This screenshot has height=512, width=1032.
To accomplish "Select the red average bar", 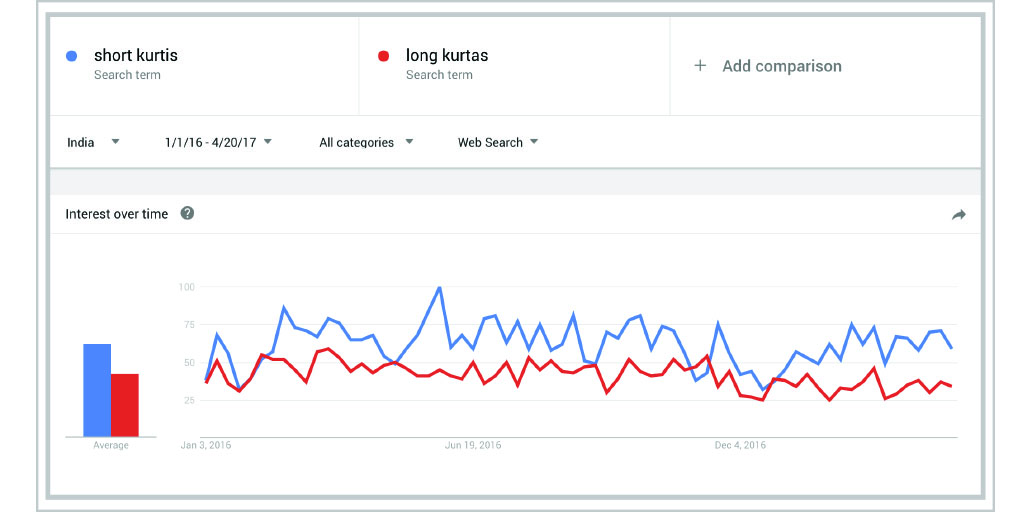I will (x=125, y=404).
